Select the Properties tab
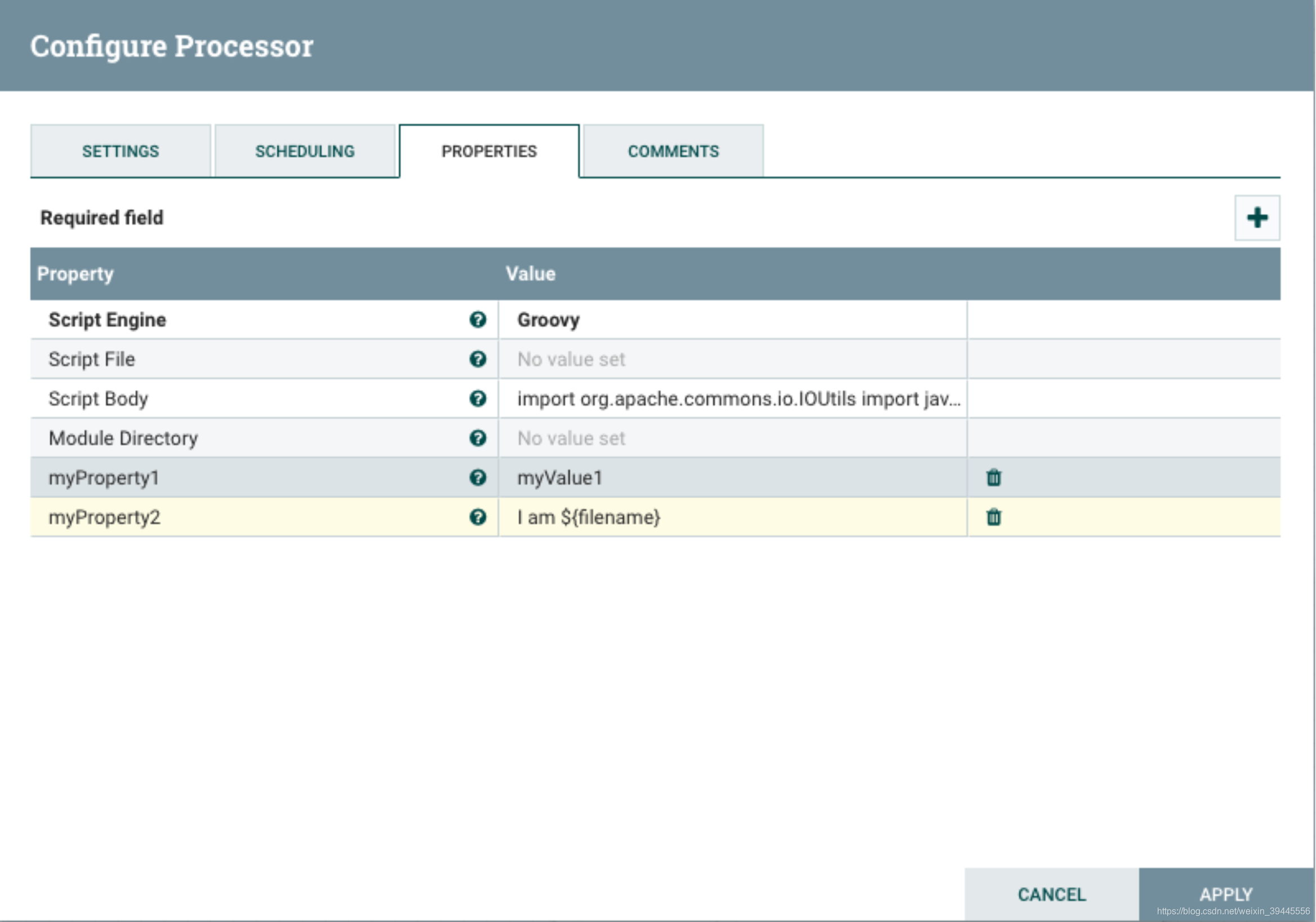The width and height of the screenshot is (1316, 922). click(x=489, y=152)
